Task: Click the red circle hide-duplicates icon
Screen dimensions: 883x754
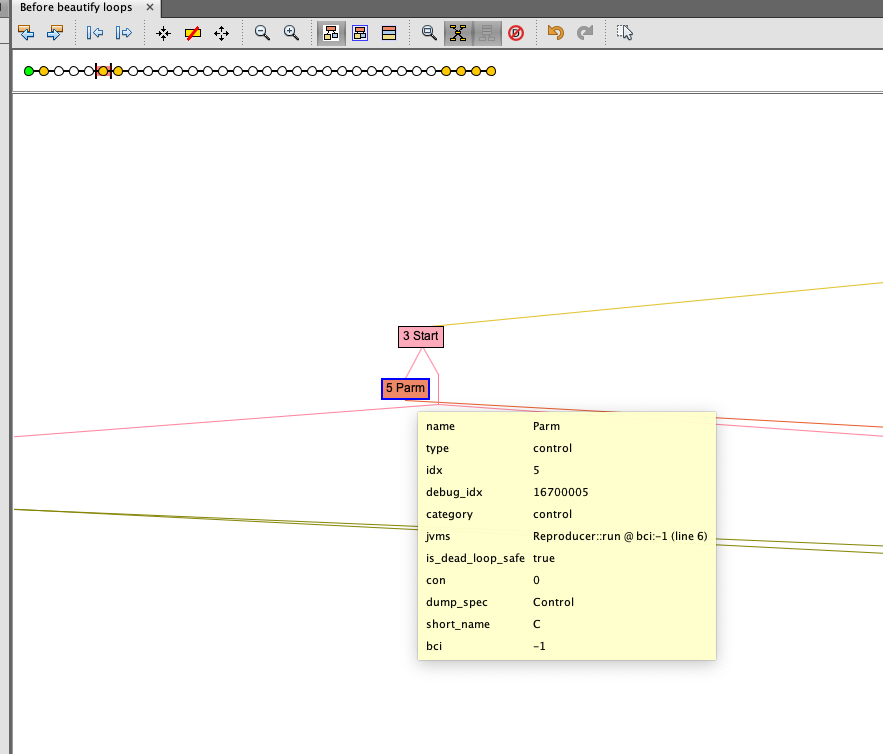Action: (516, 33)
